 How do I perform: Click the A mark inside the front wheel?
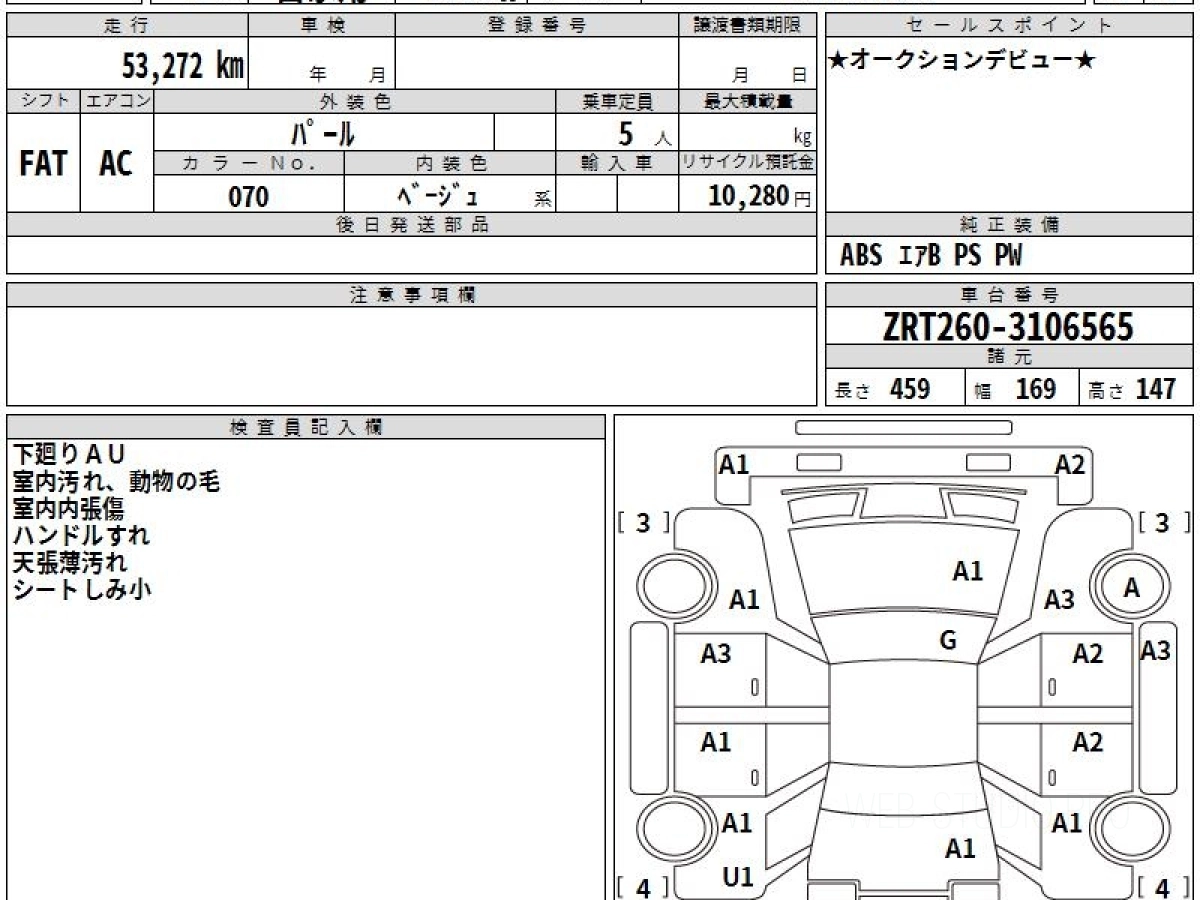coord(1131,588)
